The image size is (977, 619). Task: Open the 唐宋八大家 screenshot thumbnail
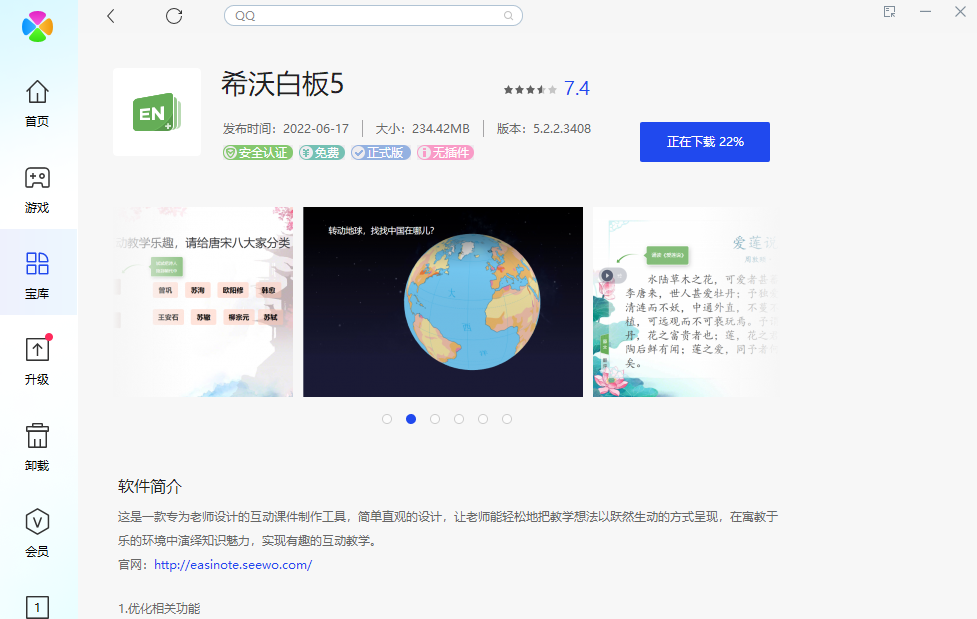point(203,302)
